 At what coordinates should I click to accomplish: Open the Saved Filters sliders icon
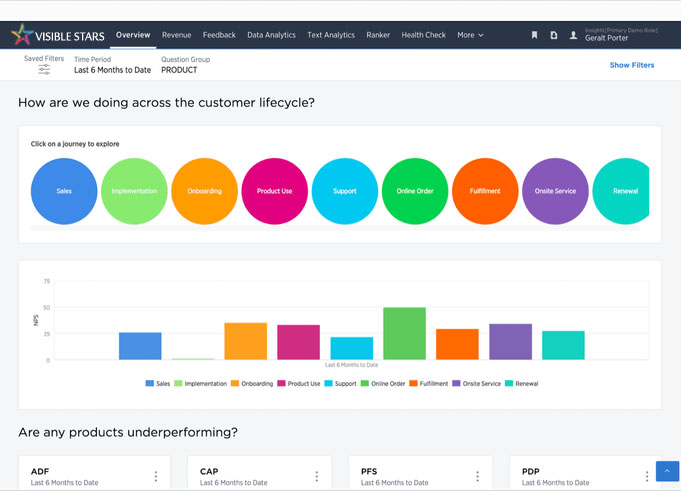coord(44,70)
